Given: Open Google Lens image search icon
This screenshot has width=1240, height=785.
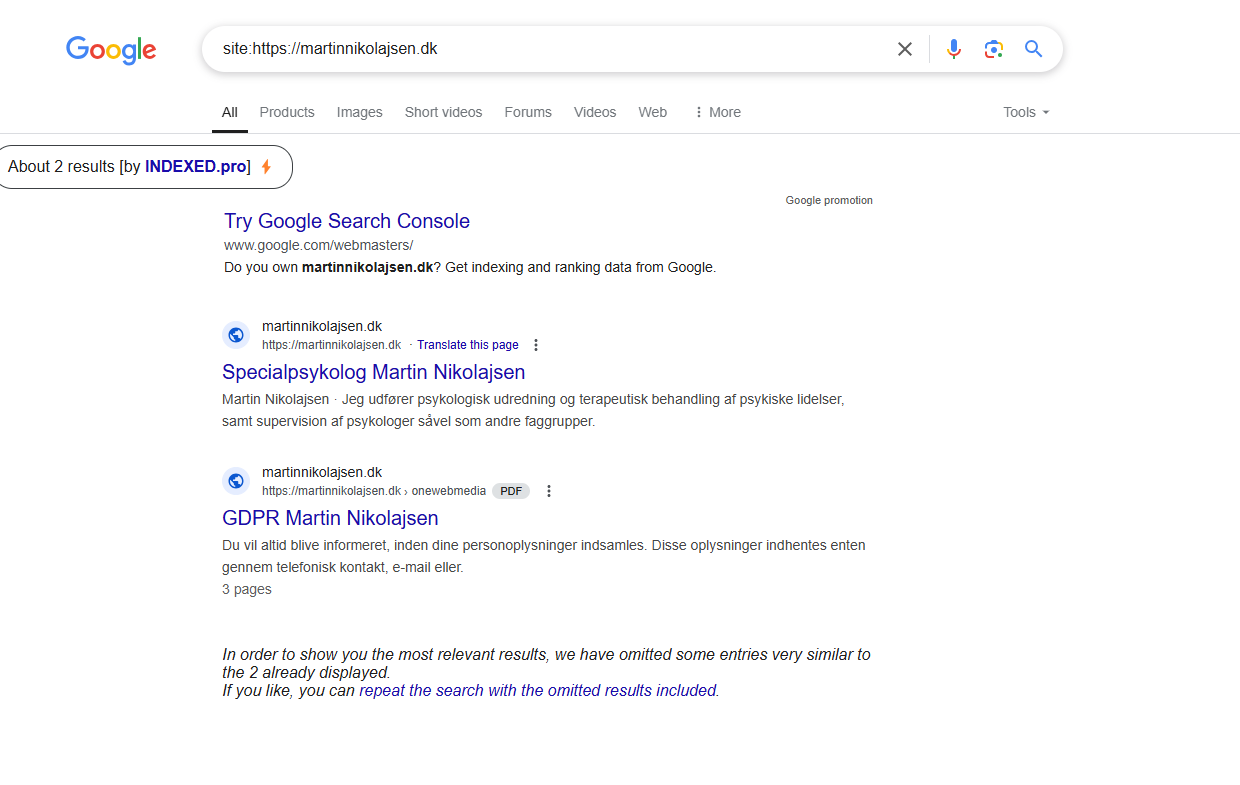Looking at the screenshot, I should click(x=993, y=49).
